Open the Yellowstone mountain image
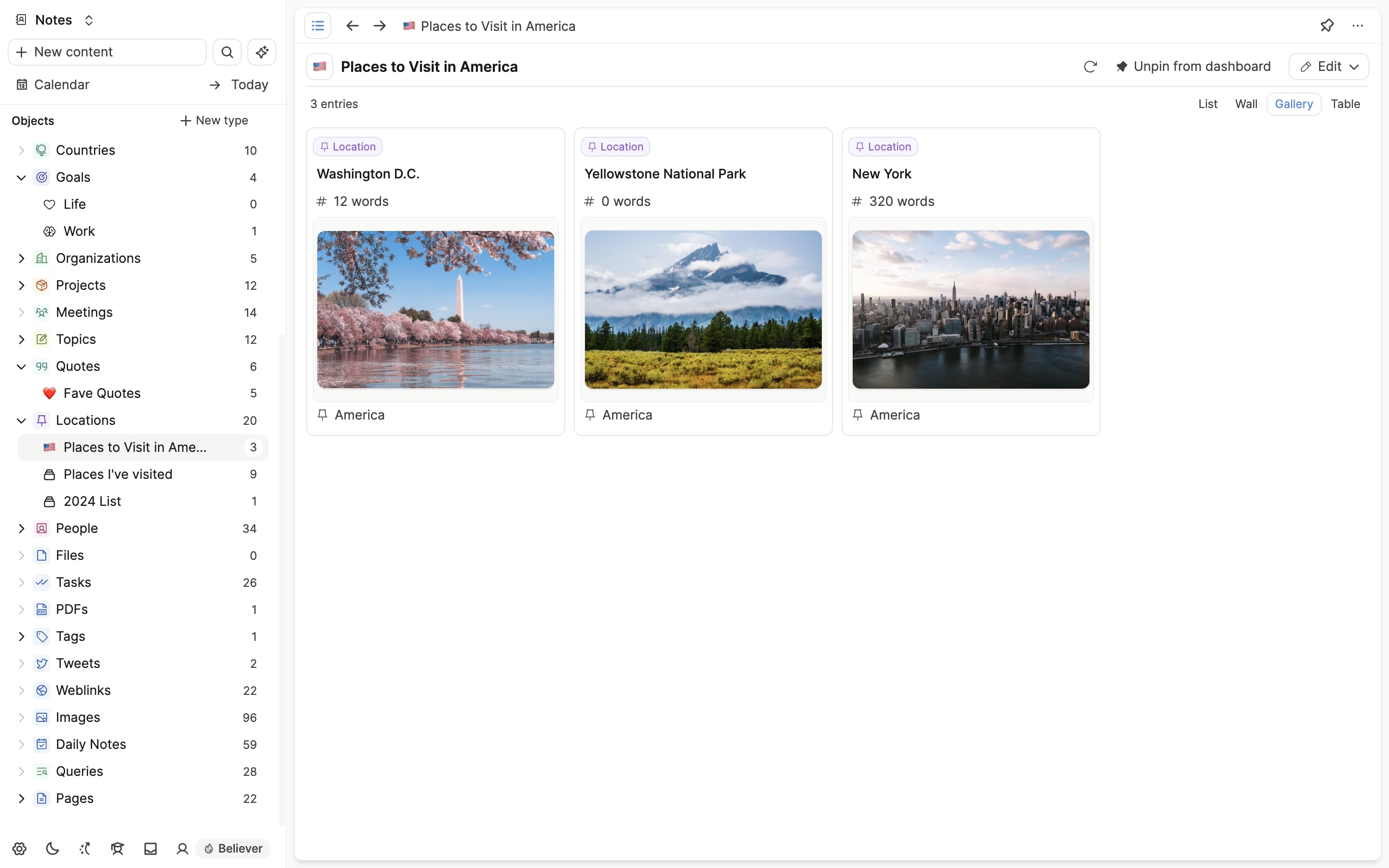The height and width of the screenshot is (868, 1389). pyautogui.click(x=703, y=310)
